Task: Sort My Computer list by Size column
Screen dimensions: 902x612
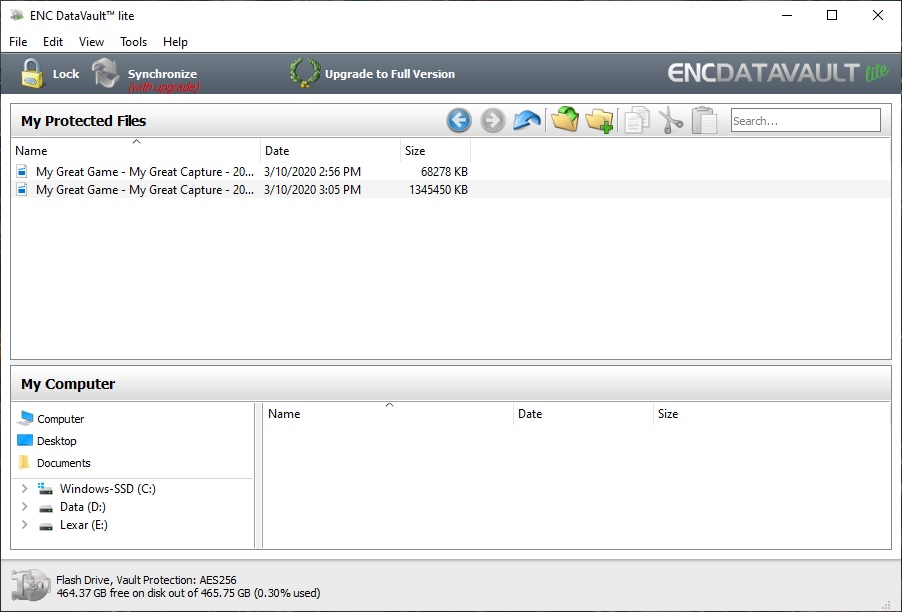Action: (771, 414)
